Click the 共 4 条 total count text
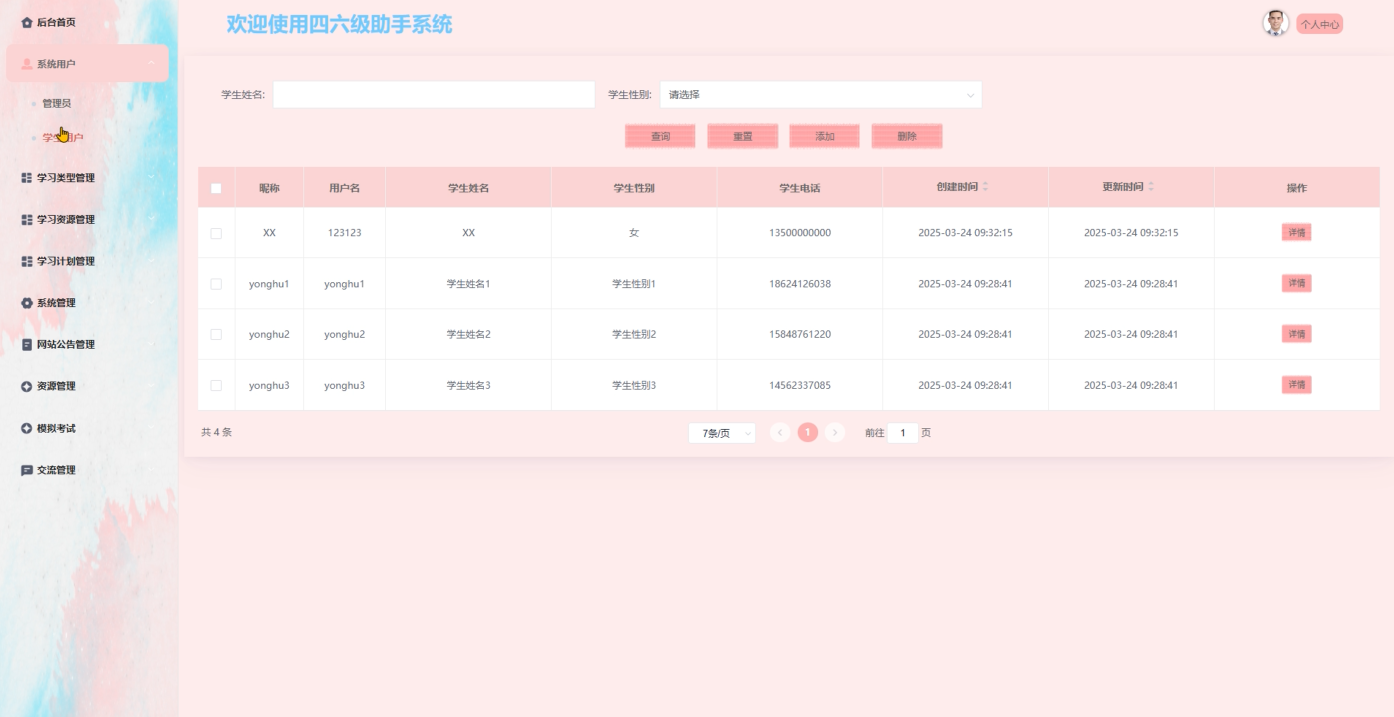 [216, 433]
